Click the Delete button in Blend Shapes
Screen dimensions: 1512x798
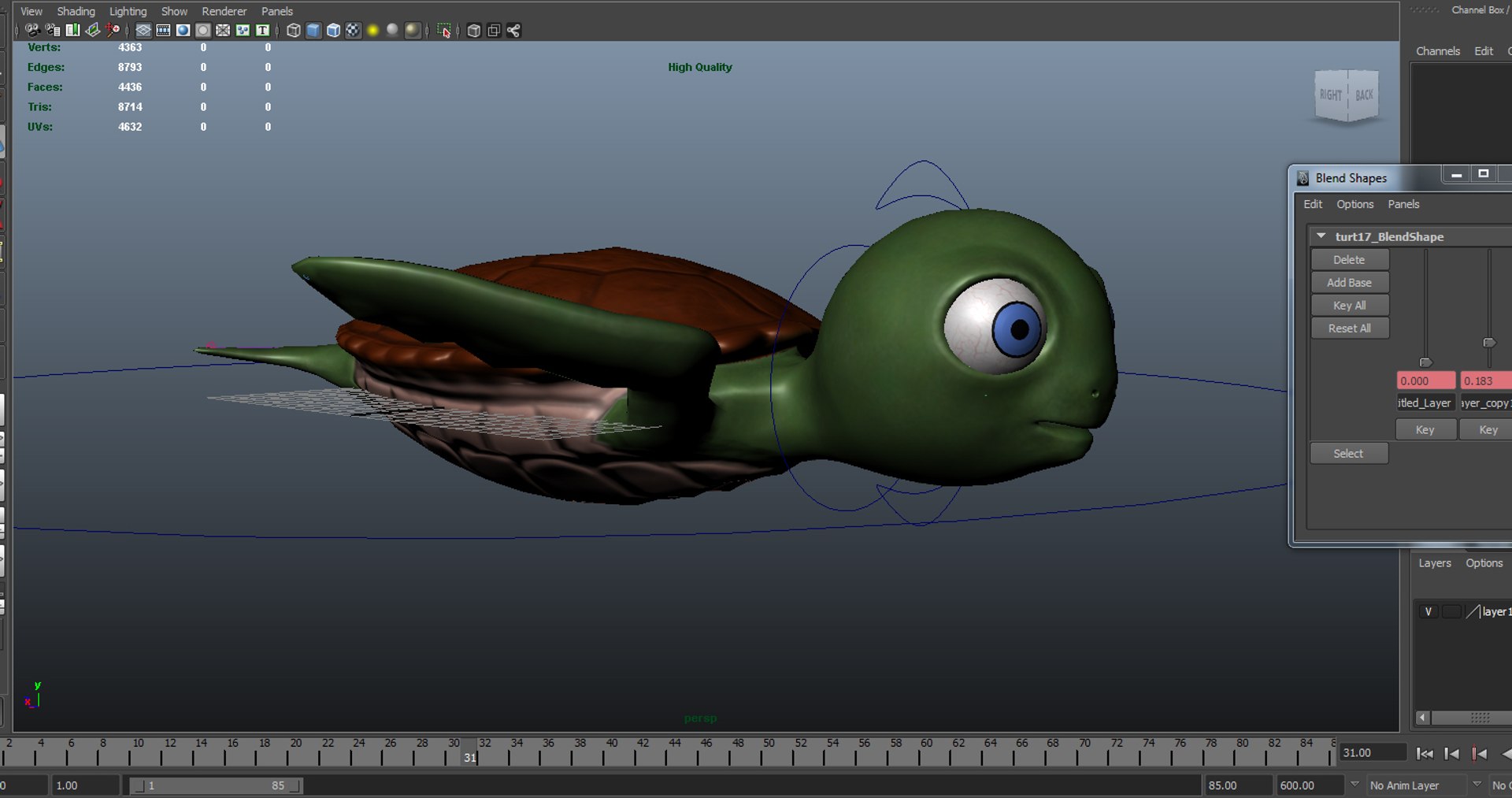pyautogui.click(x=1349, y=259)
